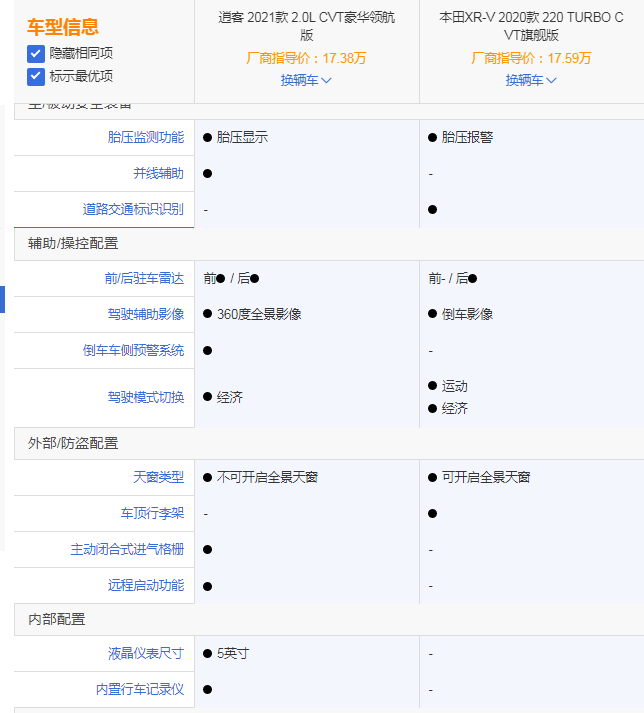Uncheck the 隐藏相同项 checkbox
Image resolution: width=644 pixels, height=713 pixels.
35,54
